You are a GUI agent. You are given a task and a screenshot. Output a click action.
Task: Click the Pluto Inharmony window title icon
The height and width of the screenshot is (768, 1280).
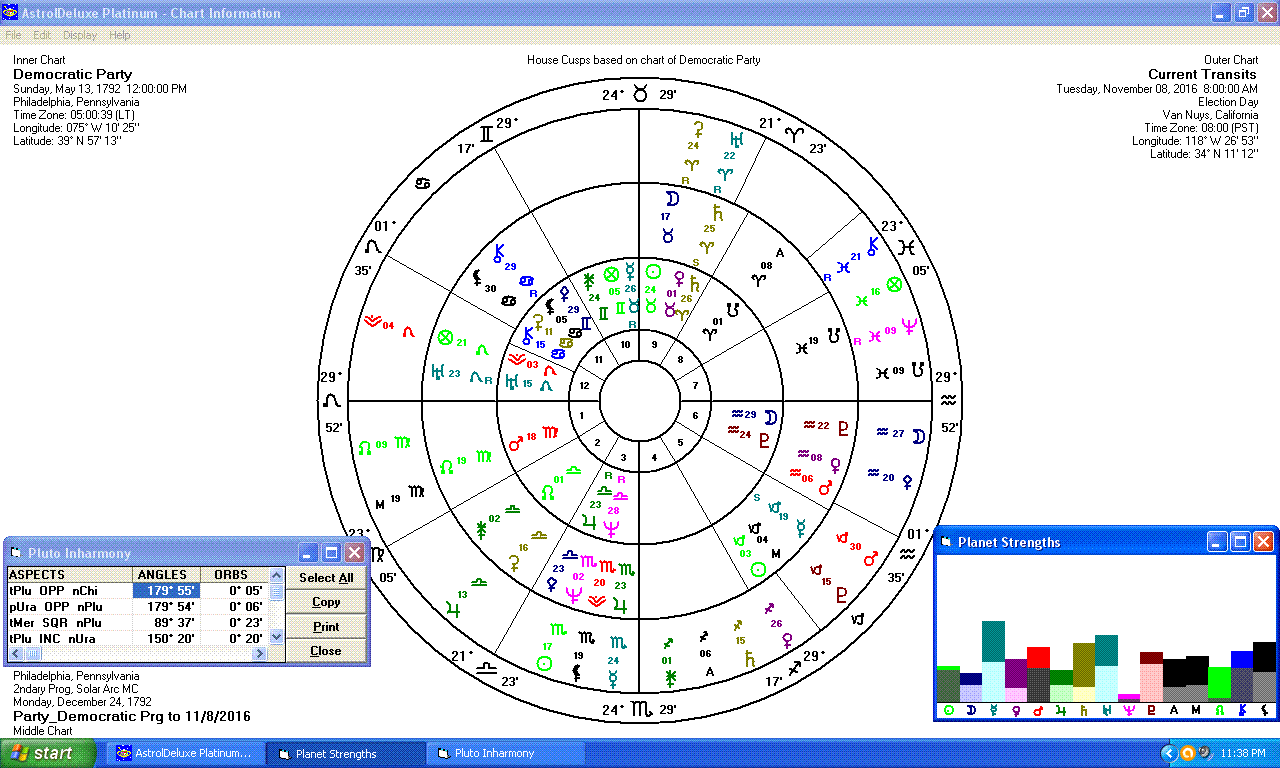pyautogui.click(x=16, y=552)
